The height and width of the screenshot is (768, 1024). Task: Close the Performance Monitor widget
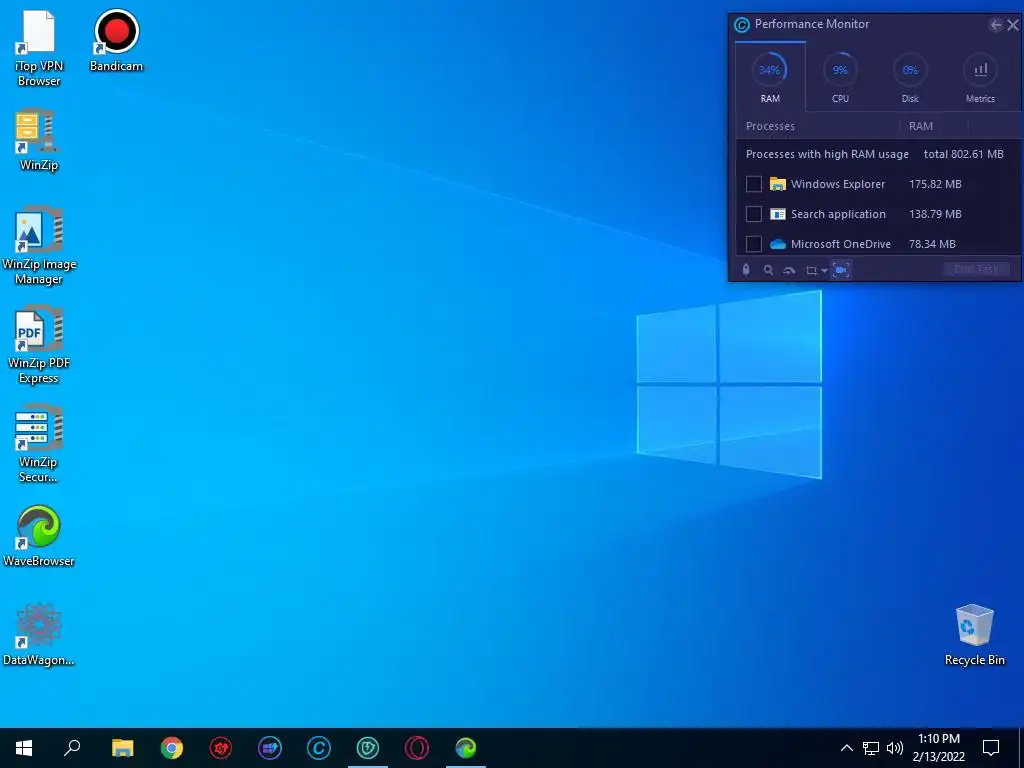tap(1013, 25)
